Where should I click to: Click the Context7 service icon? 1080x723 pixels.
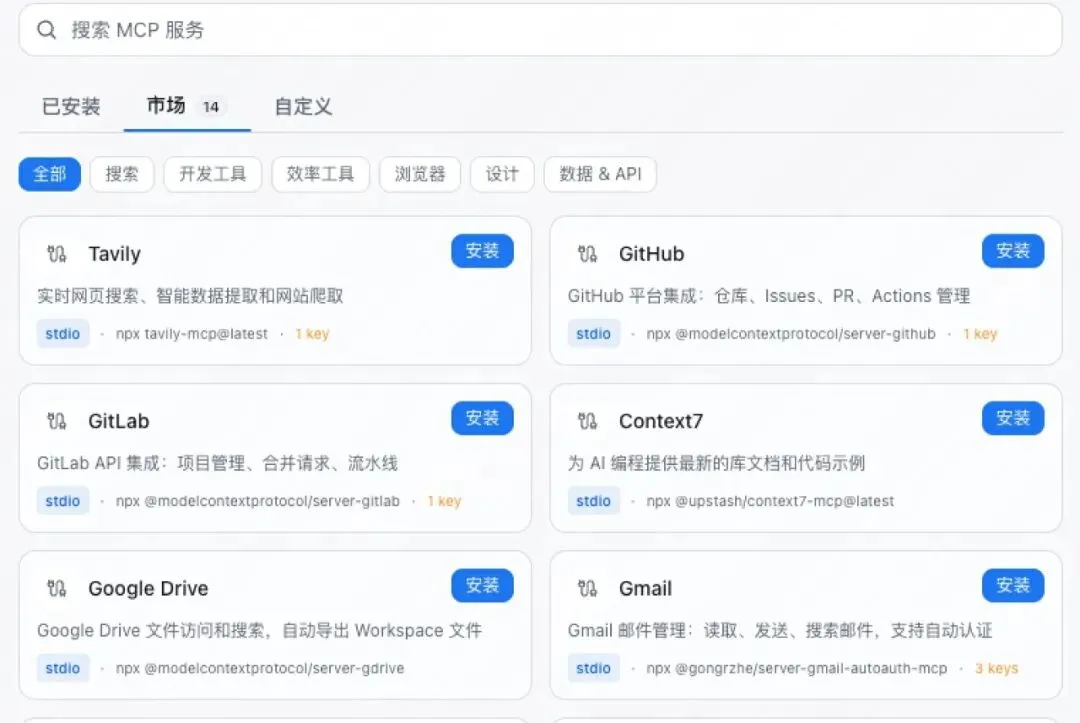tap(588, 421)
